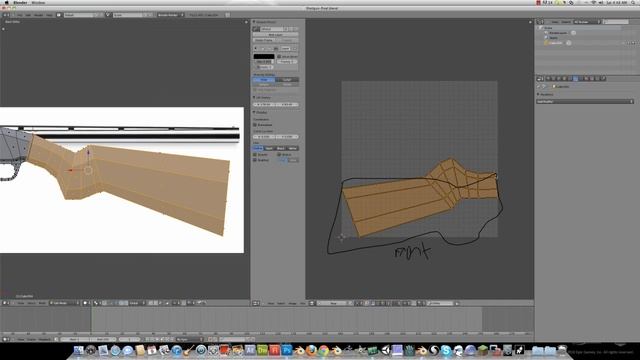Select the highlighted Modifiers properties tab

click(x=576, y=78)
